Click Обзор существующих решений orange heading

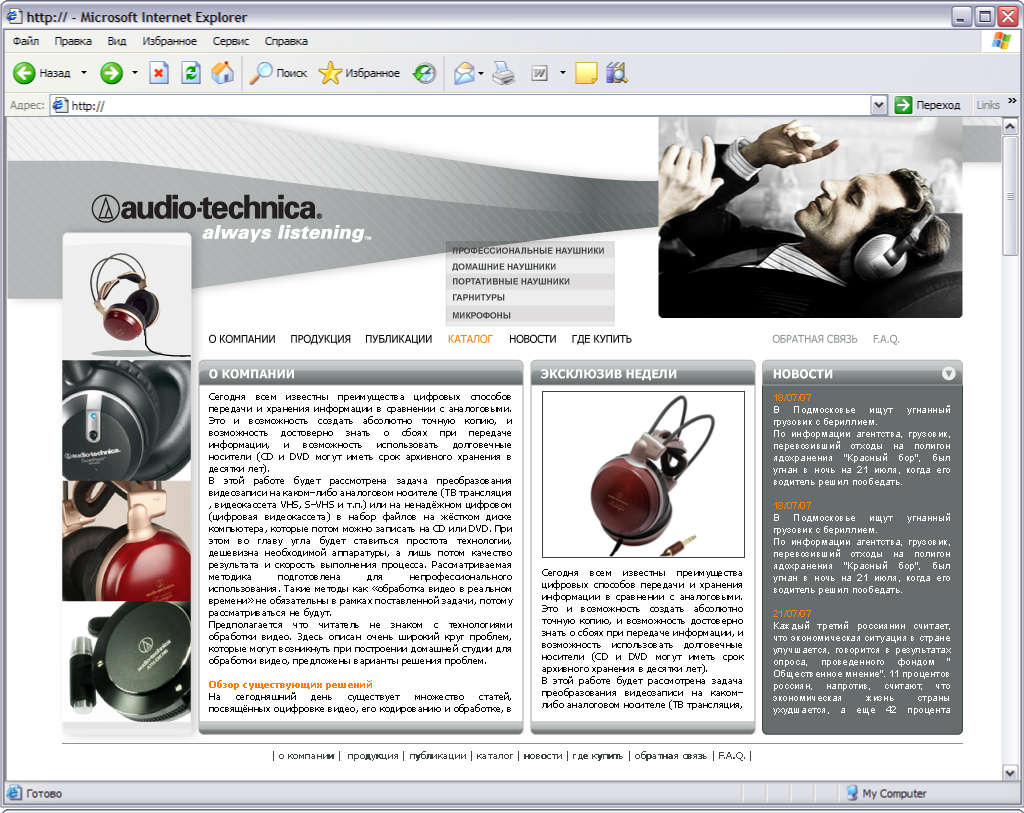(291, 684)
